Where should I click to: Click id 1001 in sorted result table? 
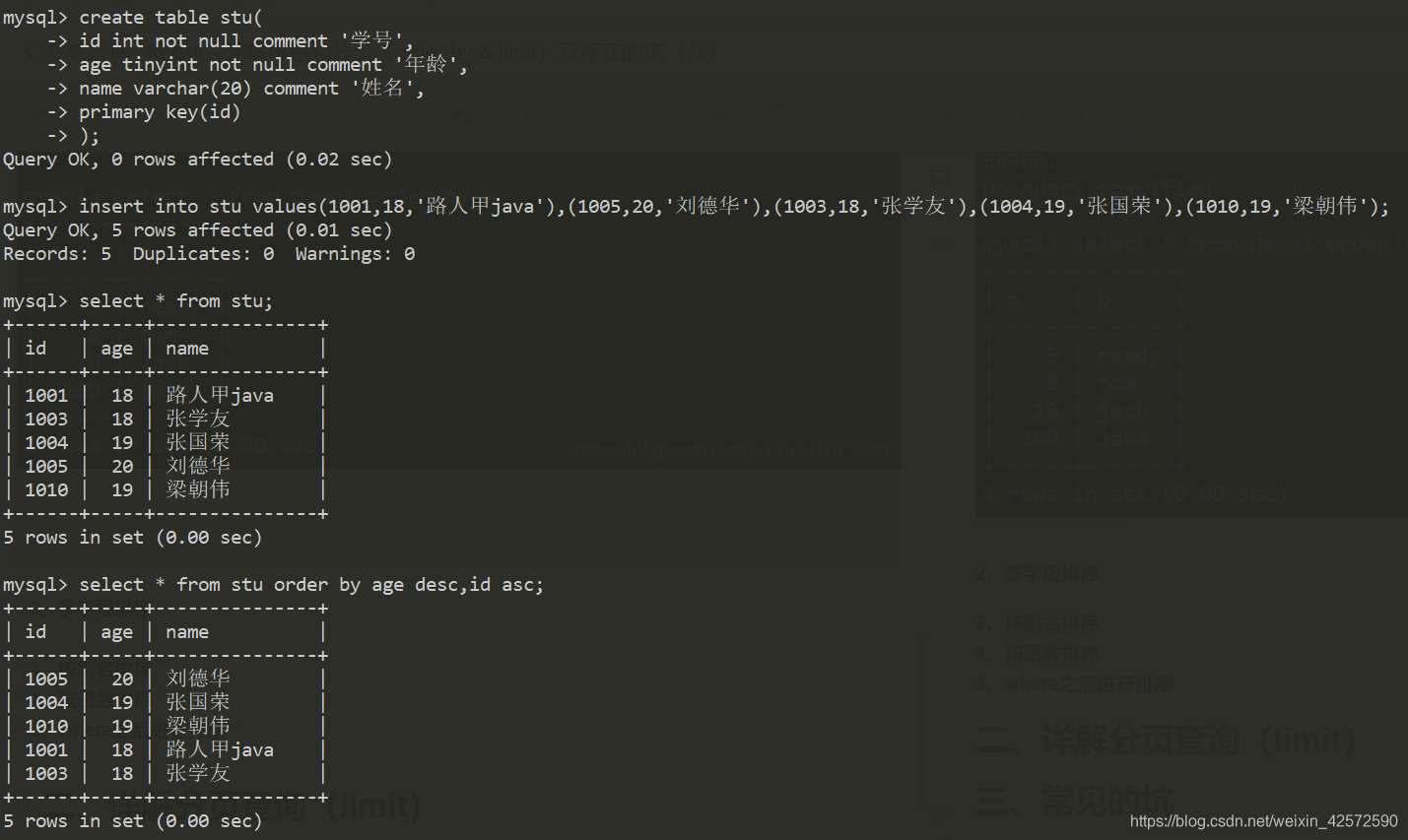(x=46, y=750)
